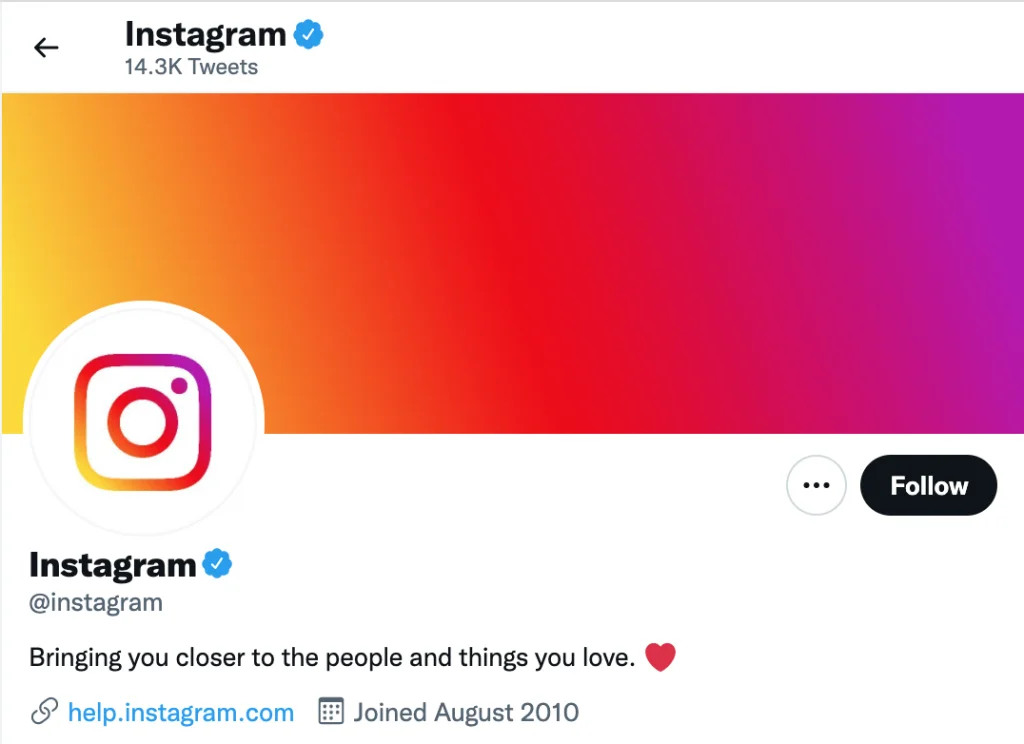This screenshot has height=744, width=1024.
Task: Follow the Instagram account
Action: click(929, 485)
